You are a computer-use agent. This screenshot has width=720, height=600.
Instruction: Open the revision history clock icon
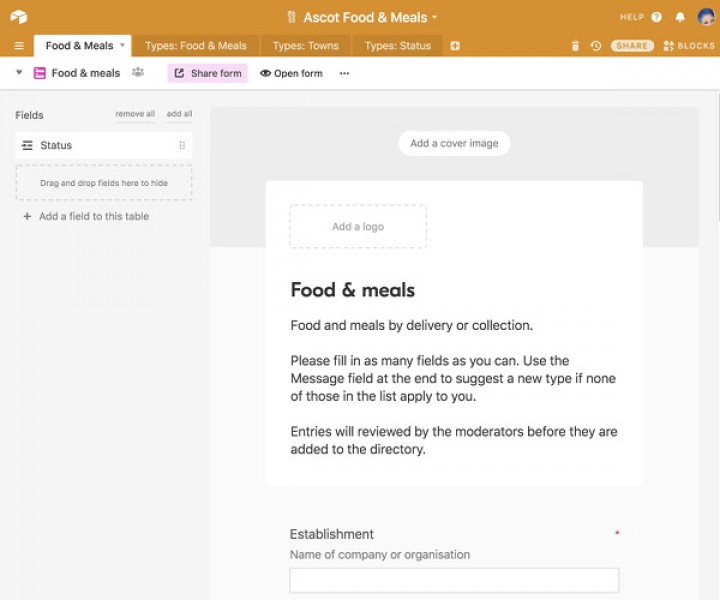pos(596,46)
